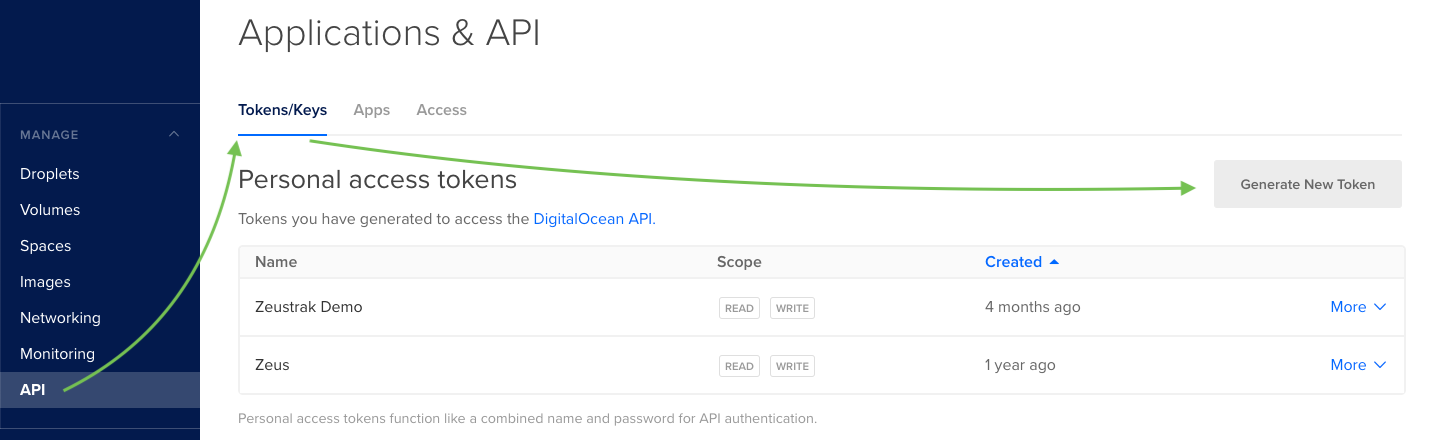The image size is (1433, 440).
Task: Switch to the Apps tab
Action: coord(372,110)
